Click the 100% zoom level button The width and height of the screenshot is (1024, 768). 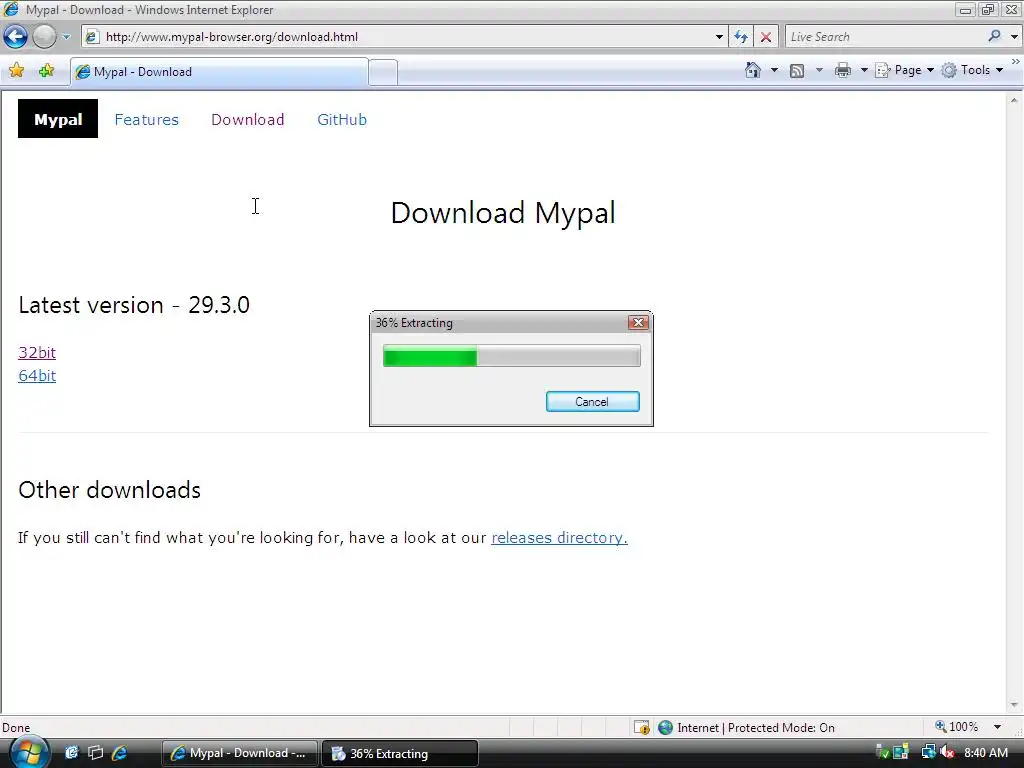click(x=957, y=727)
